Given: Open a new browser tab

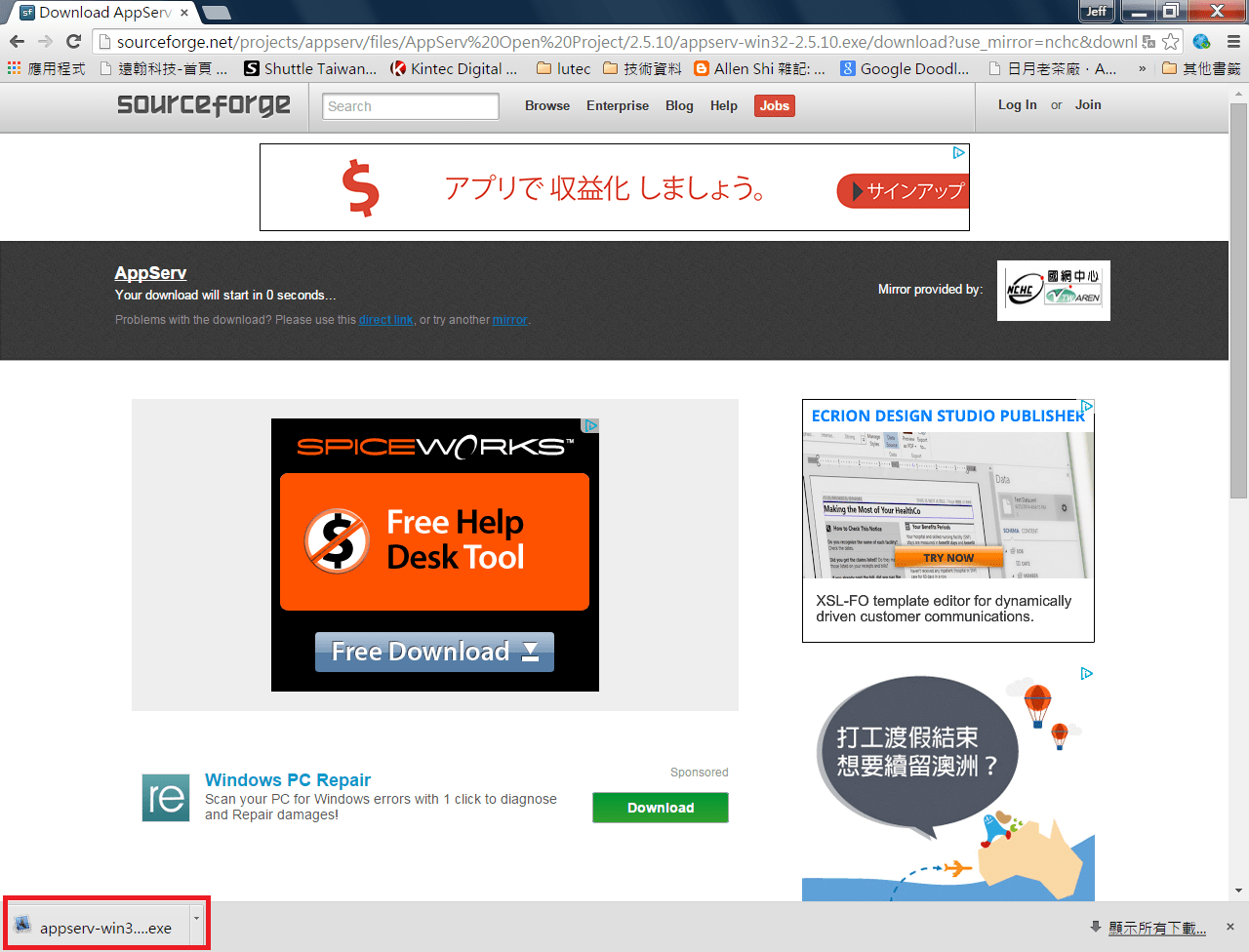Looking at the screenshot, I should [x=216, y=13].
